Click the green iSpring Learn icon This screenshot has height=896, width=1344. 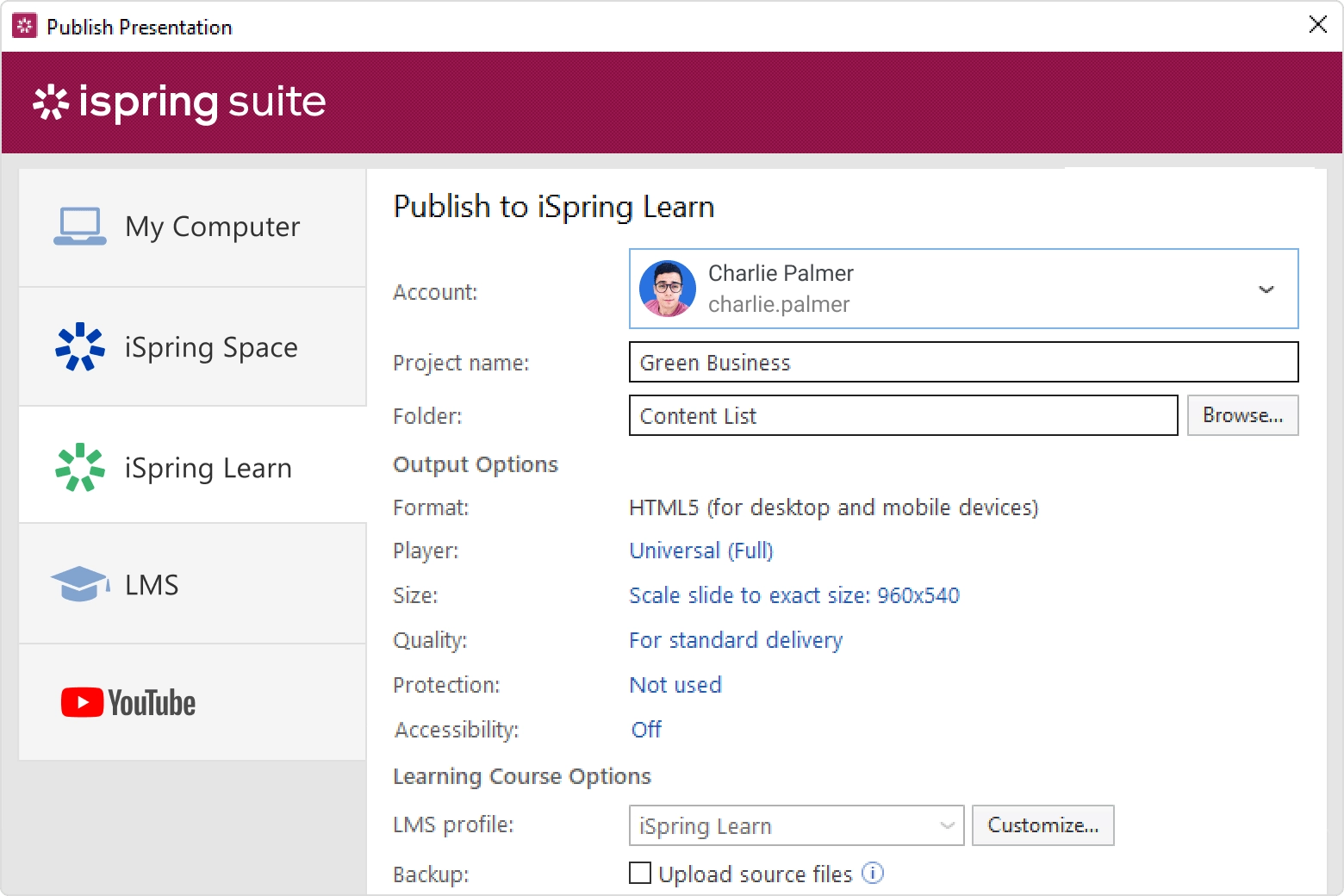tap(79, 467)
